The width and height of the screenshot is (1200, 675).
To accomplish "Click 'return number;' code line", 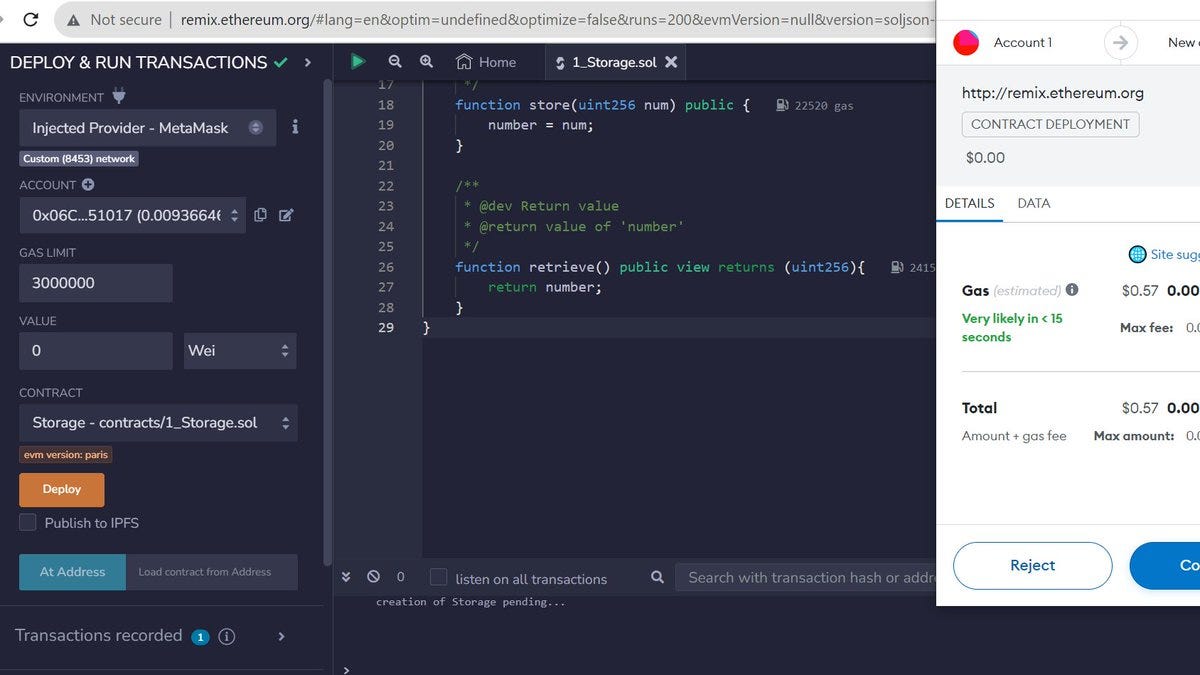I will [545, 287].
